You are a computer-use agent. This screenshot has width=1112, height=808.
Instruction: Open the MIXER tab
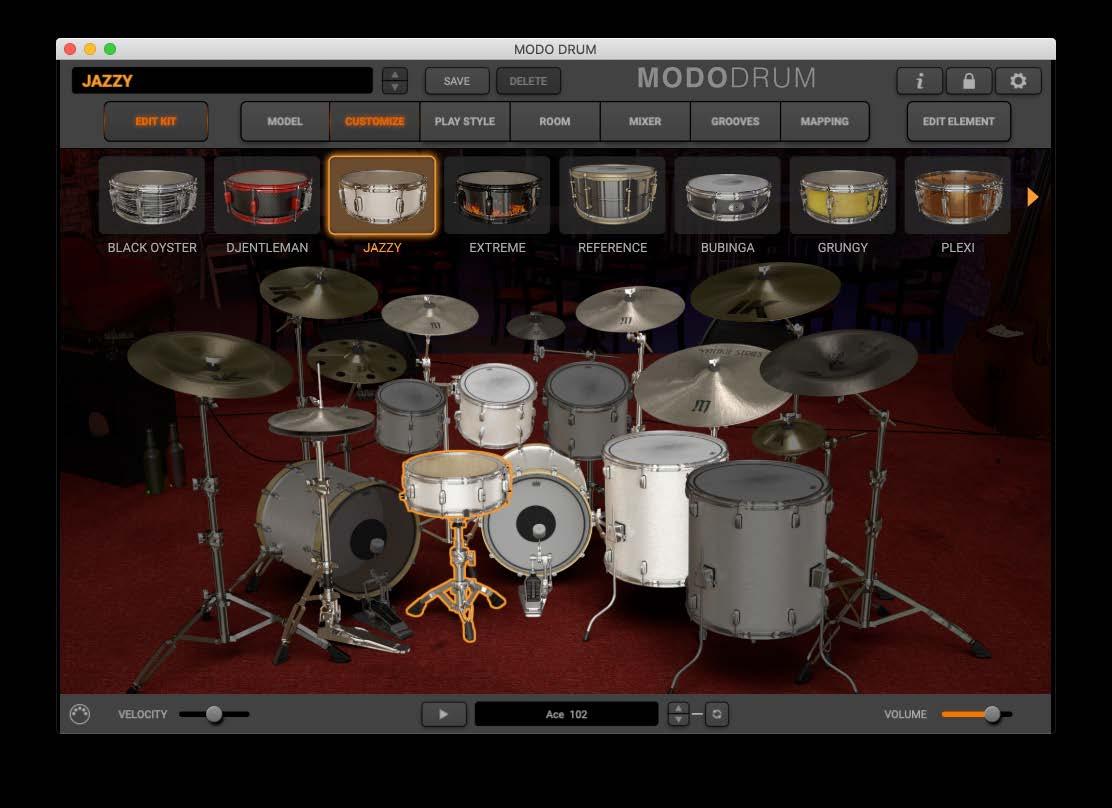point(645,121)
